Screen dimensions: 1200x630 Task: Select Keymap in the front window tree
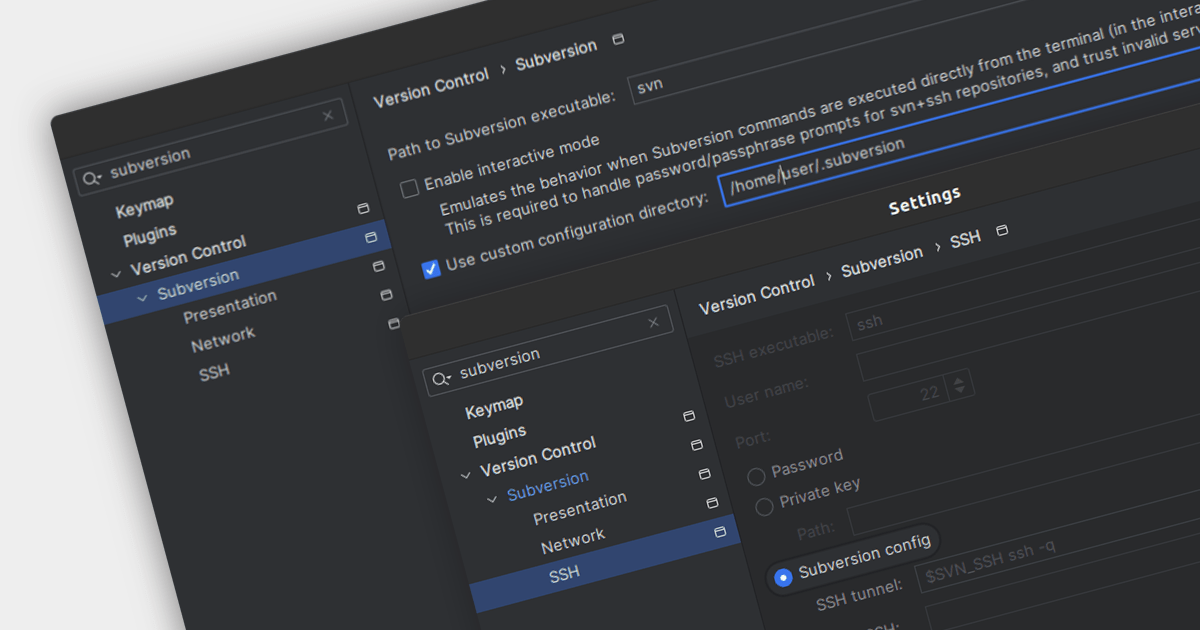[494, 405]
